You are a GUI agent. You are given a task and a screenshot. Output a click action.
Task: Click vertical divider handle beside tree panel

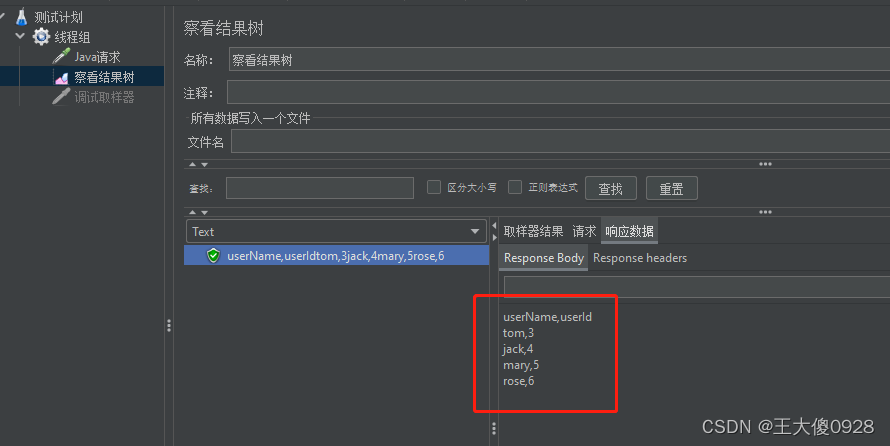[x=169, y=325]
